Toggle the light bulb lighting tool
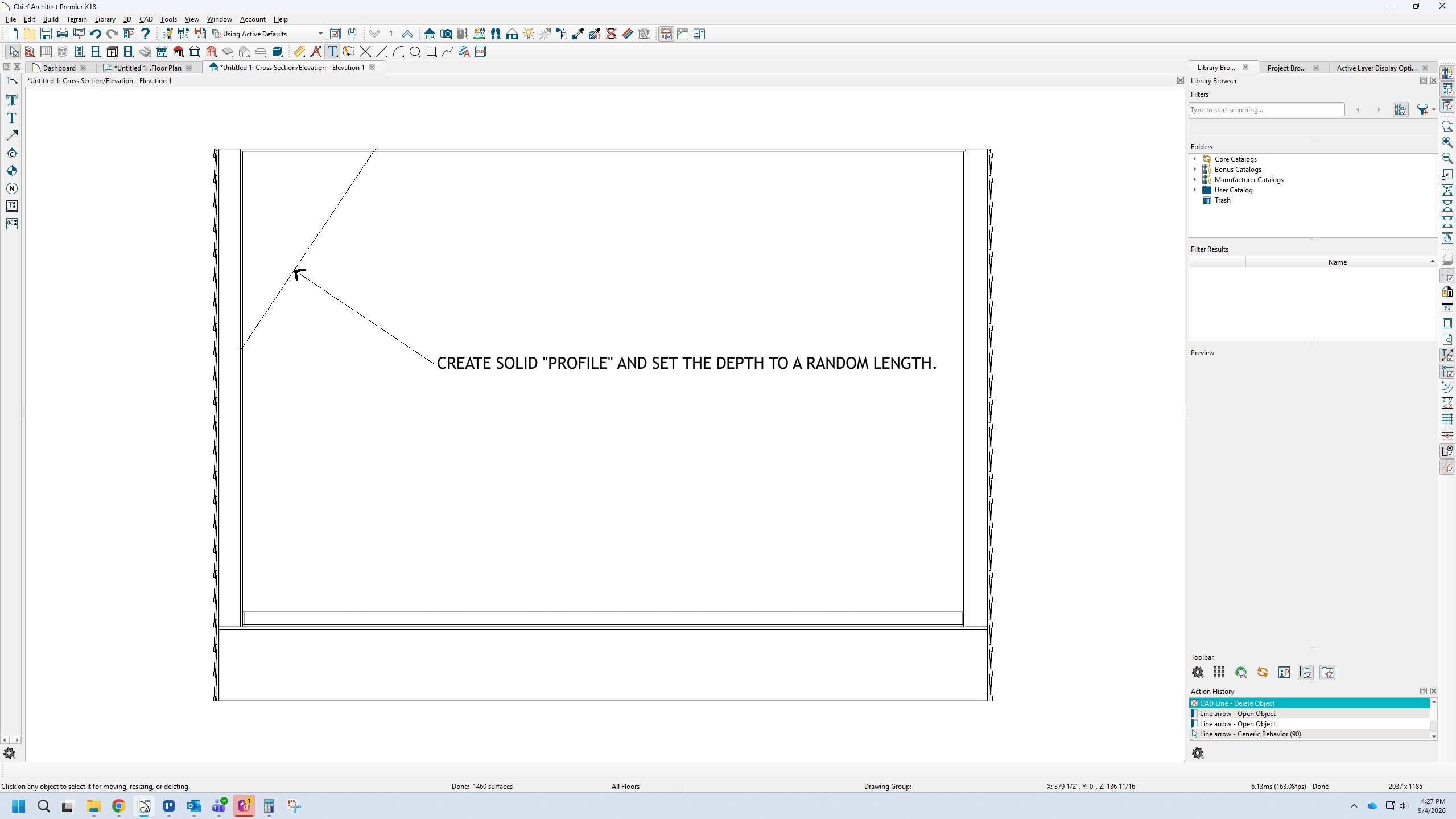The width and height of the screenshot is (1456, 819). click(x=529, y=34)
